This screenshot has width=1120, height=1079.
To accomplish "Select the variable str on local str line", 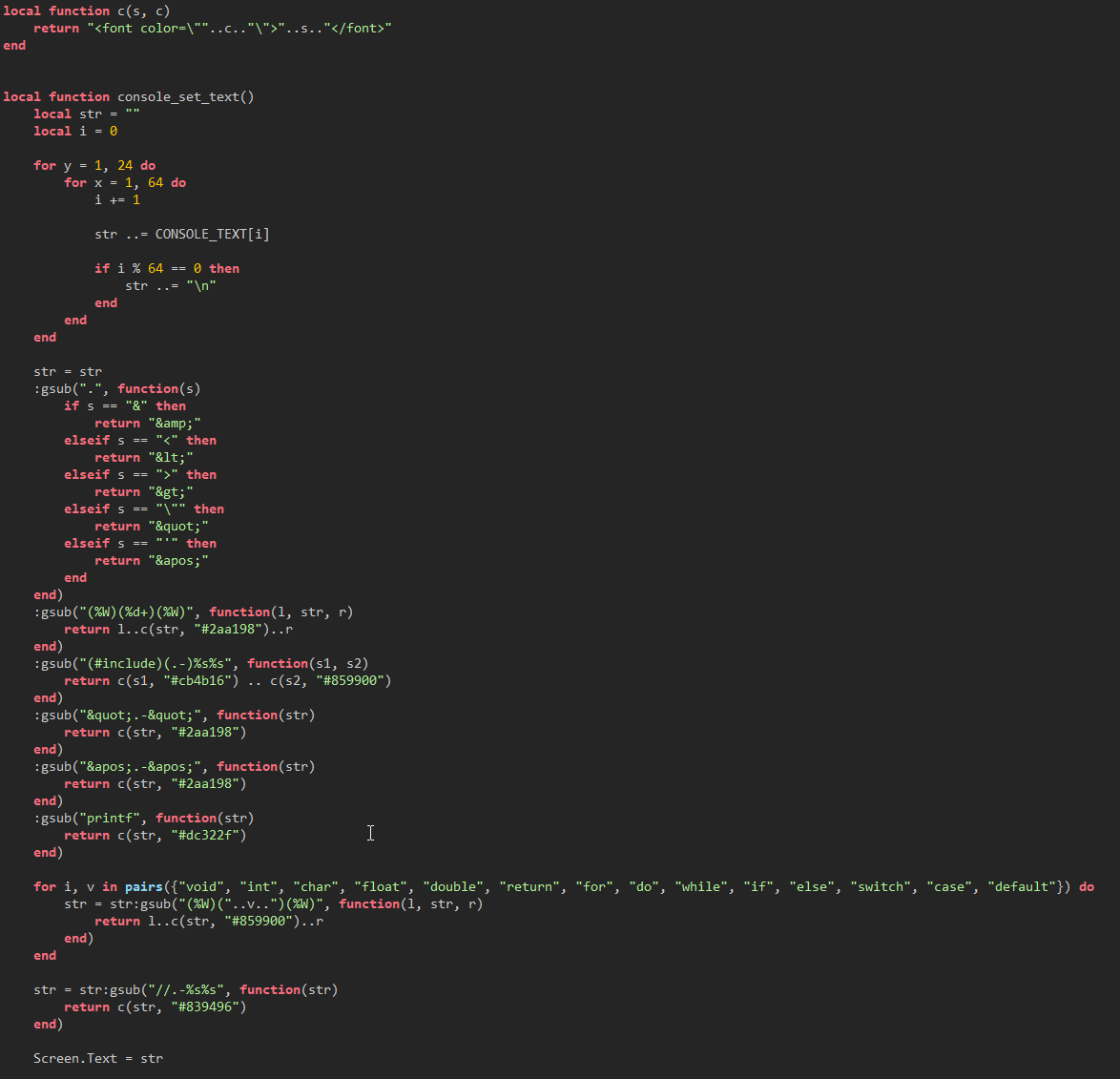I will (91, 114).
